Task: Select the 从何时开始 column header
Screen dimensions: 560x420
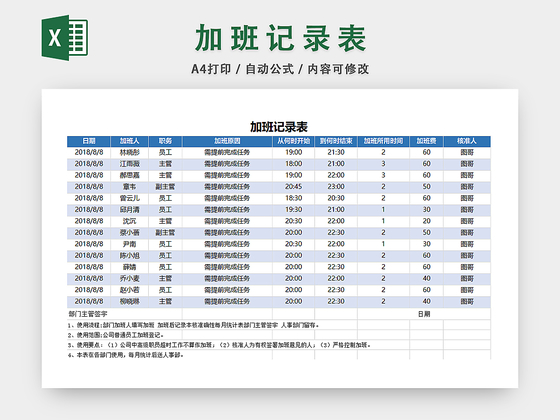Action: pyautogui.click(x=294, y=141)
